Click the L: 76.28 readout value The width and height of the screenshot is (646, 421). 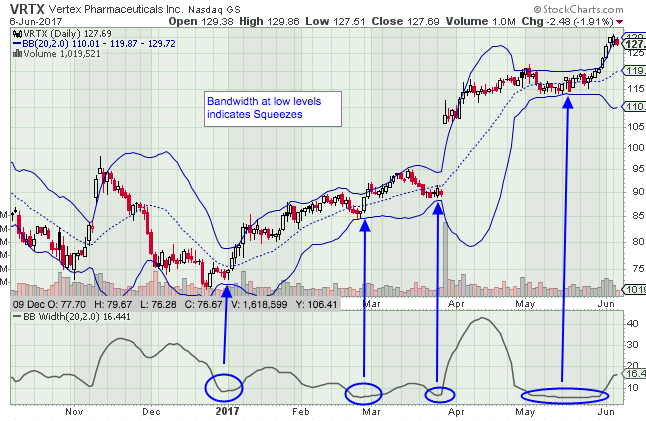158,305
